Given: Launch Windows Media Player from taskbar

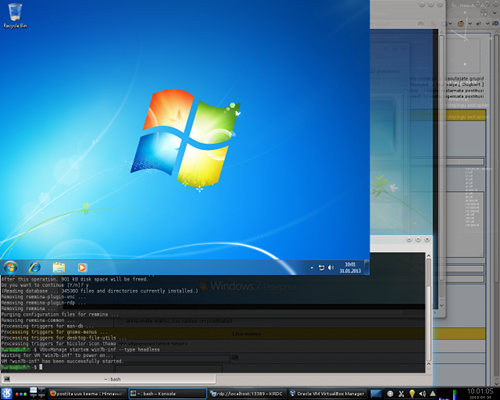Looking at the screenshot, I should tap(82, 267).
